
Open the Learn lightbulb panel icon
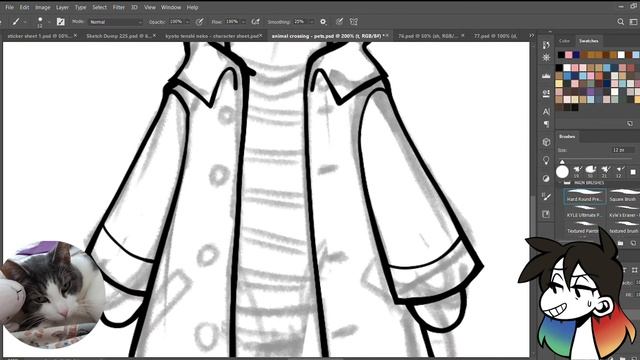point(546,160)
